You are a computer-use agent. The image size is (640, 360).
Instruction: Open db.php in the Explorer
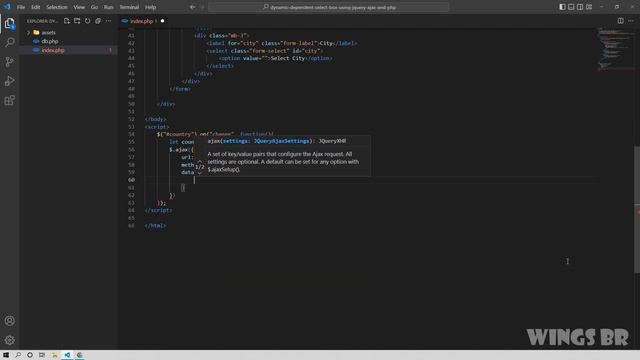pyautogui.click(x=49, y=41)
